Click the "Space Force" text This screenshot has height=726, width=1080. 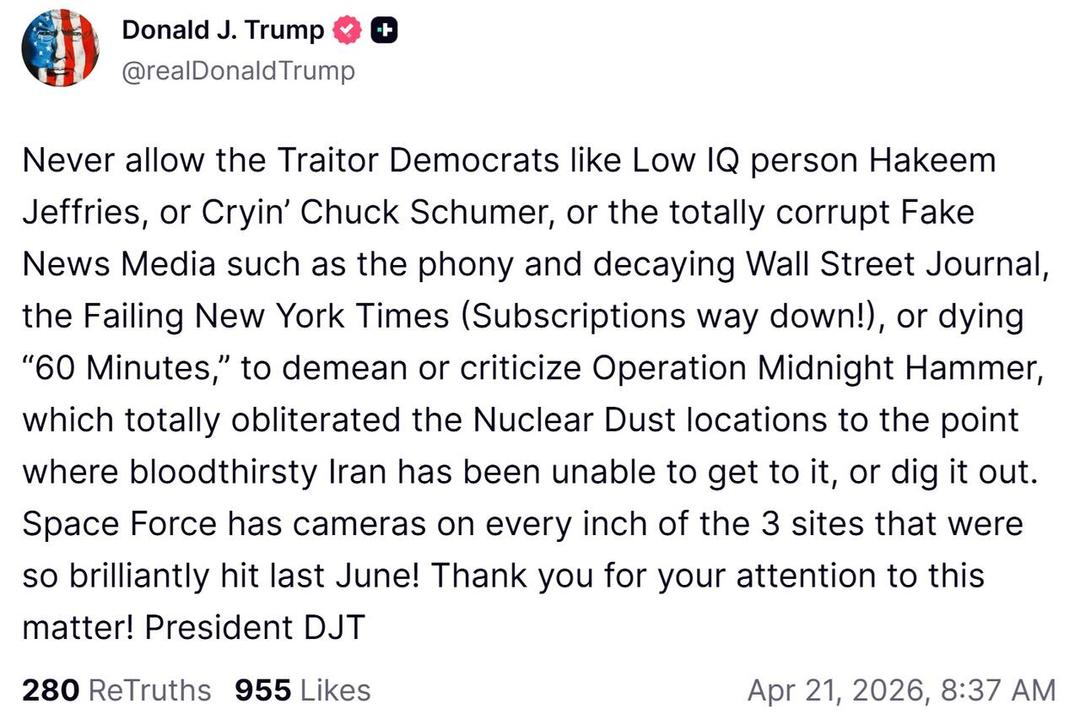tap(109, 524)
